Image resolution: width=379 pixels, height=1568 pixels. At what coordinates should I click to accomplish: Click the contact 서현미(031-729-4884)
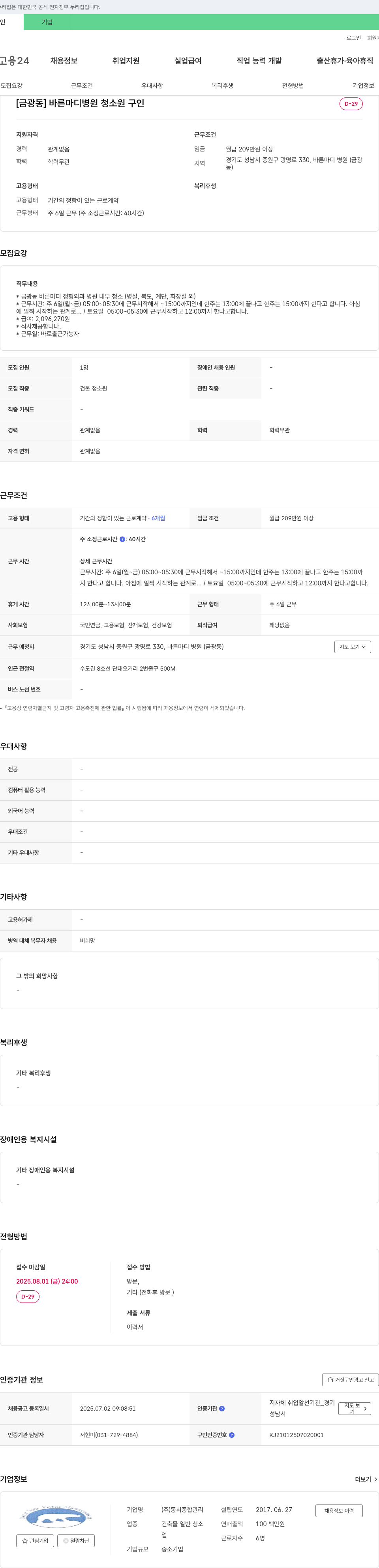pos(109,1435)
